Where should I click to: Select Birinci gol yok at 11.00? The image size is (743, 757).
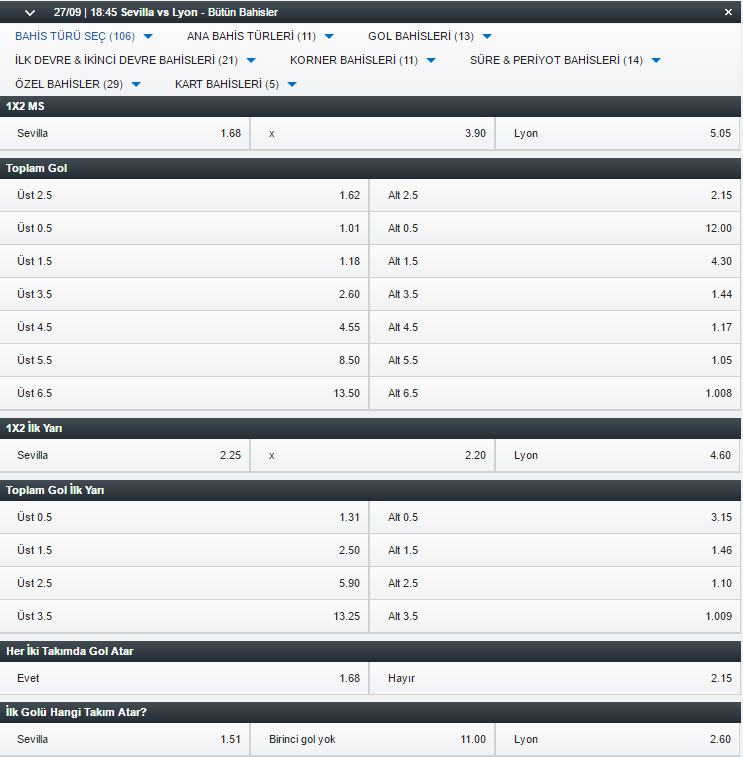(x=372, y=739)
